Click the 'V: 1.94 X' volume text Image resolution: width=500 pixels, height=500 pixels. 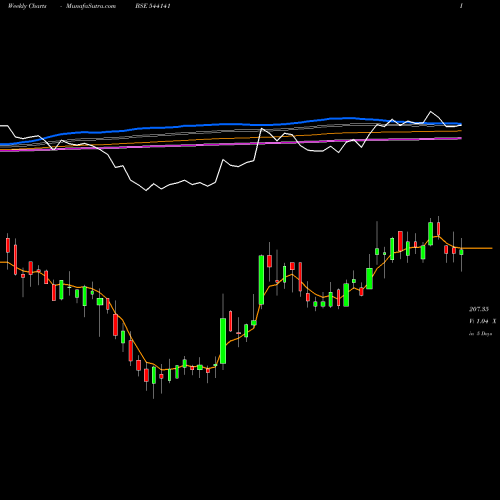tap(483, 321)
